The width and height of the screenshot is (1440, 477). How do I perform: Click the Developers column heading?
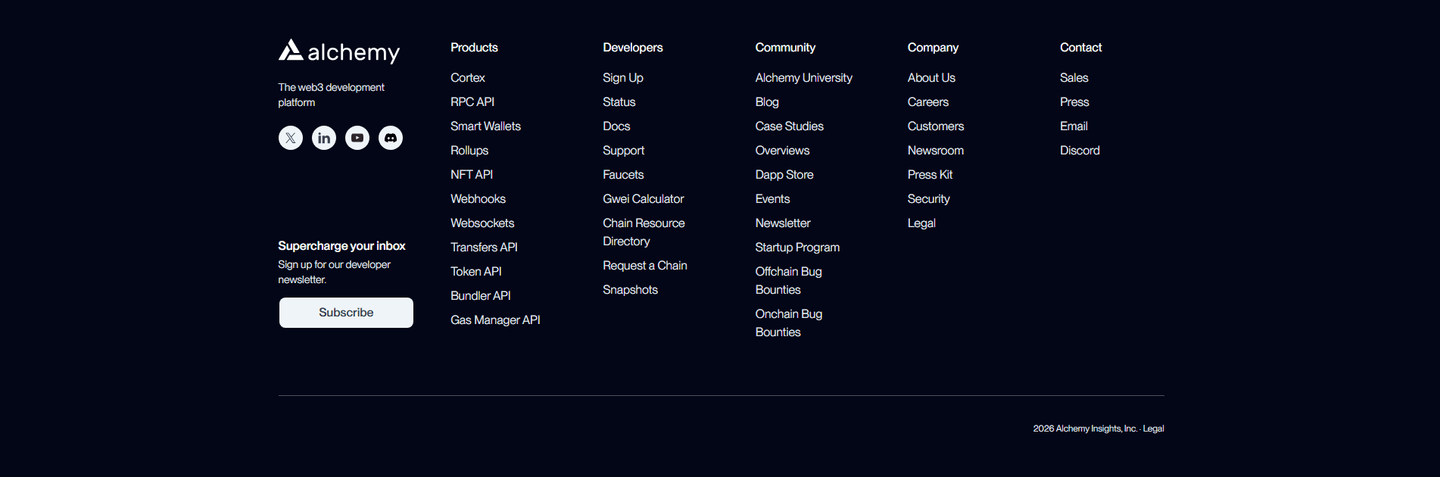[633, 47]
